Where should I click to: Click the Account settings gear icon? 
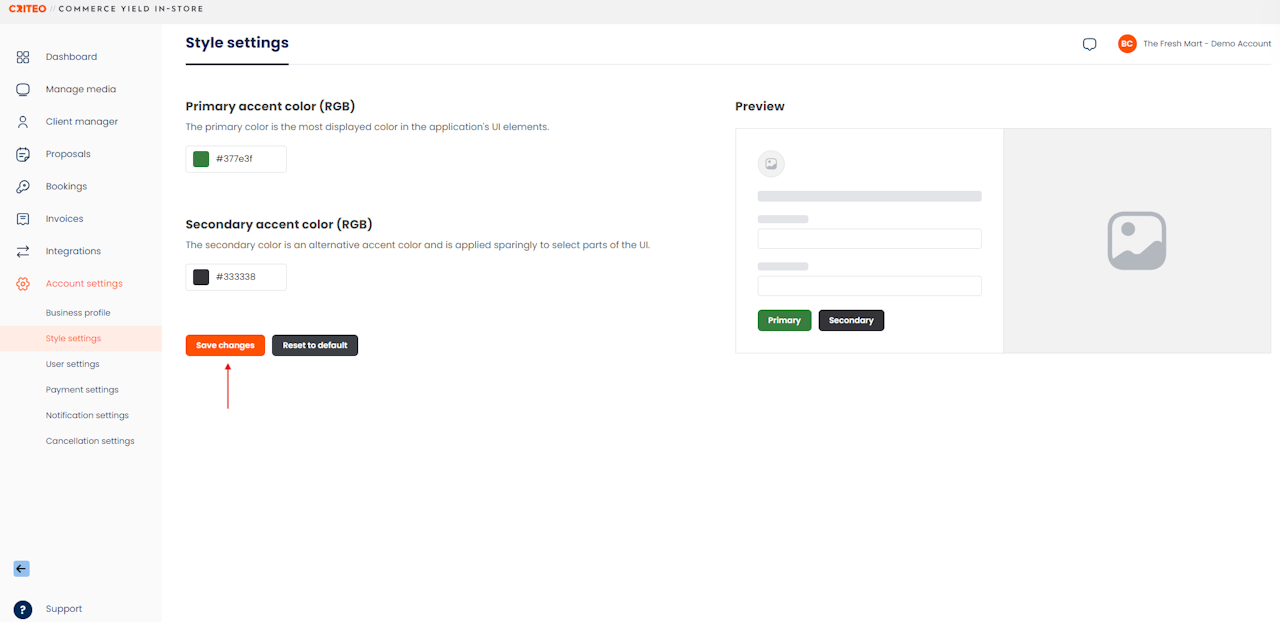23,284
